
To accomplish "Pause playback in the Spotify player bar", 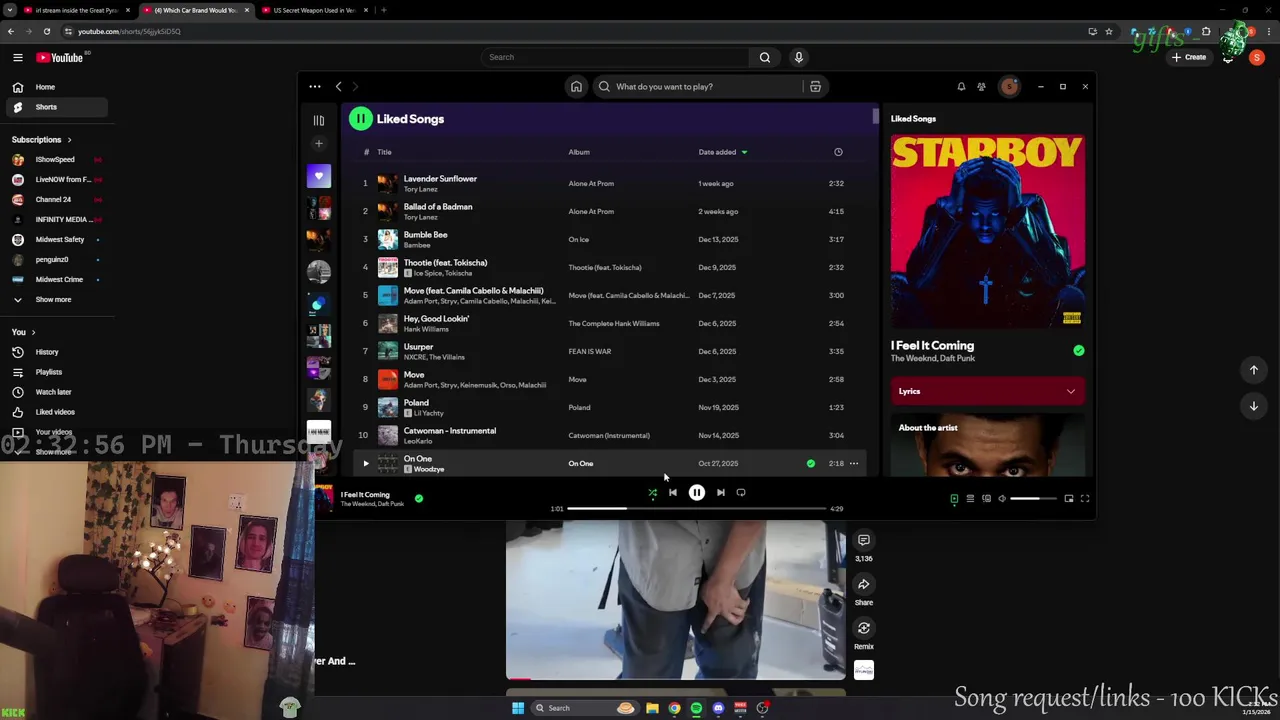I will [696, 492].
